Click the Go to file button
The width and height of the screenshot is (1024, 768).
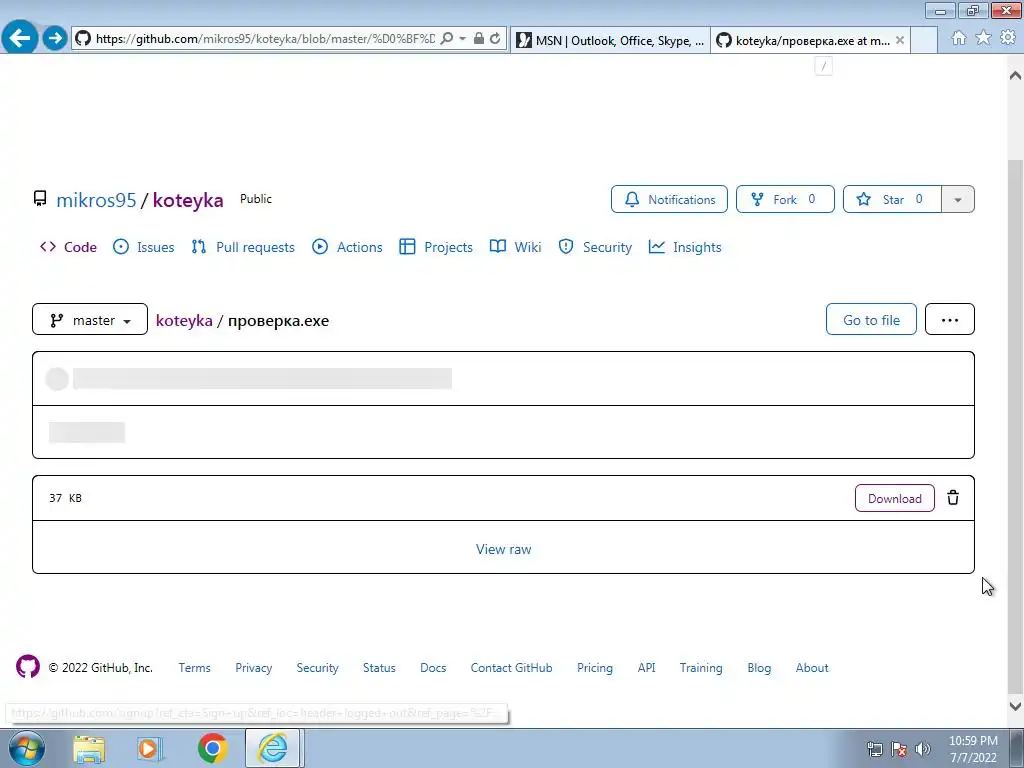(x=871, y=319)
